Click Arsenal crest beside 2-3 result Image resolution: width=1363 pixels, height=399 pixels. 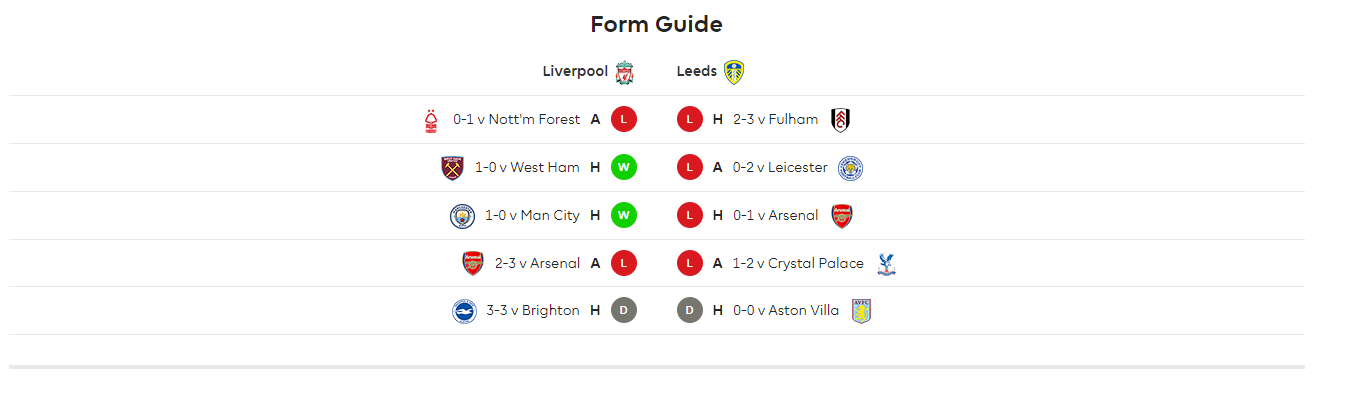coord(473,263)
